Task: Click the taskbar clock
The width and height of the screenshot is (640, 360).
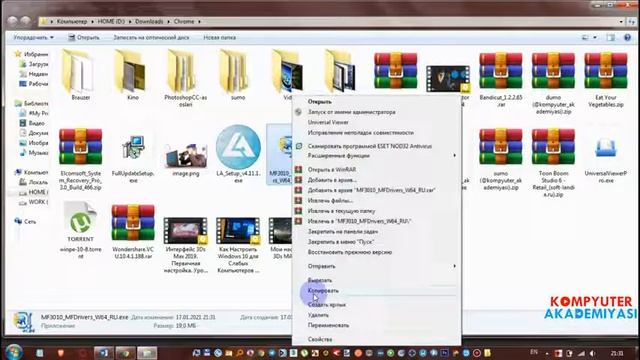Action: coord(617,353)
